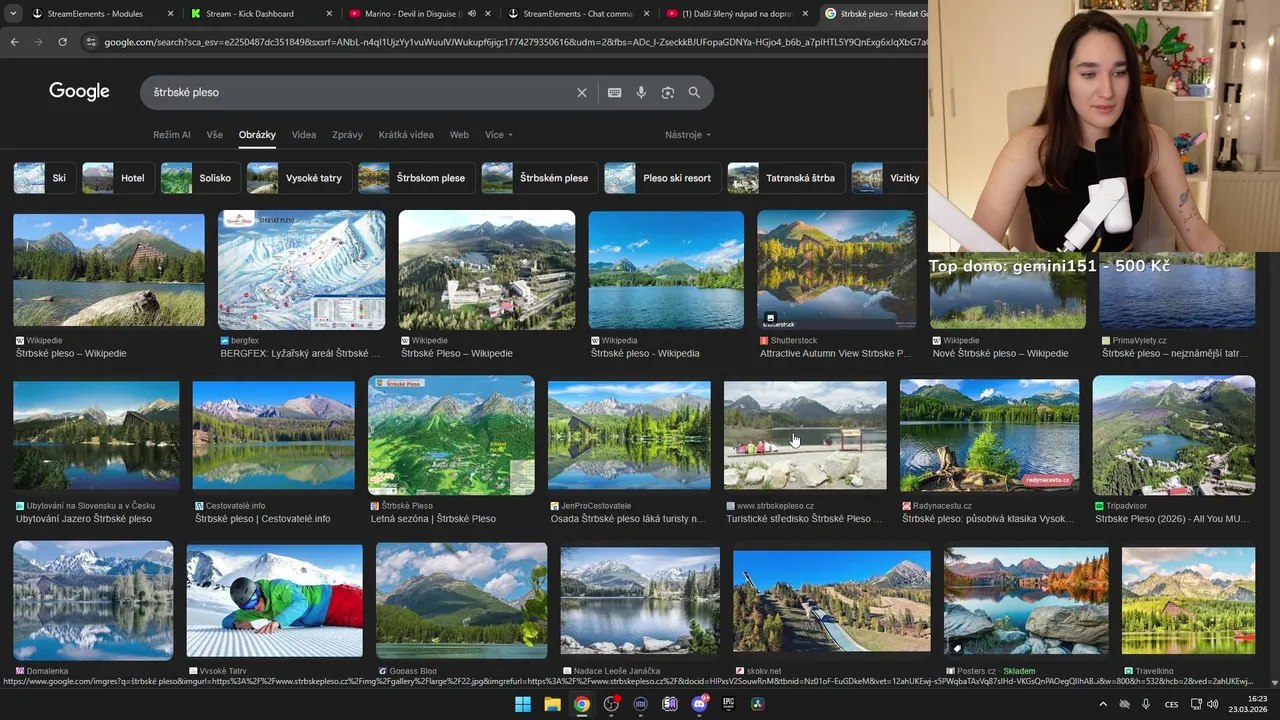Filter images by Štrbském plese chip
Screen dimensions: 1280x720
pos(540,178)
